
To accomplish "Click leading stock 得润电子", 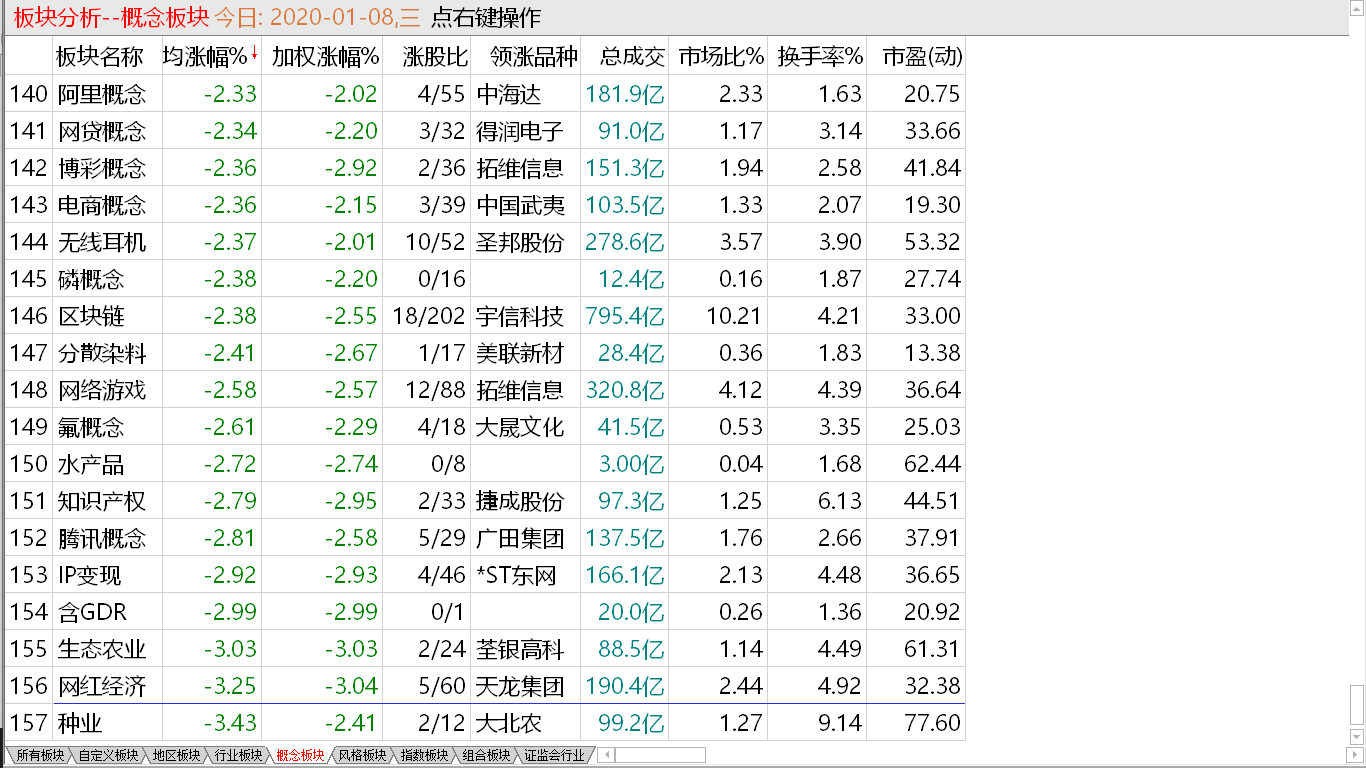I will 521,131.
